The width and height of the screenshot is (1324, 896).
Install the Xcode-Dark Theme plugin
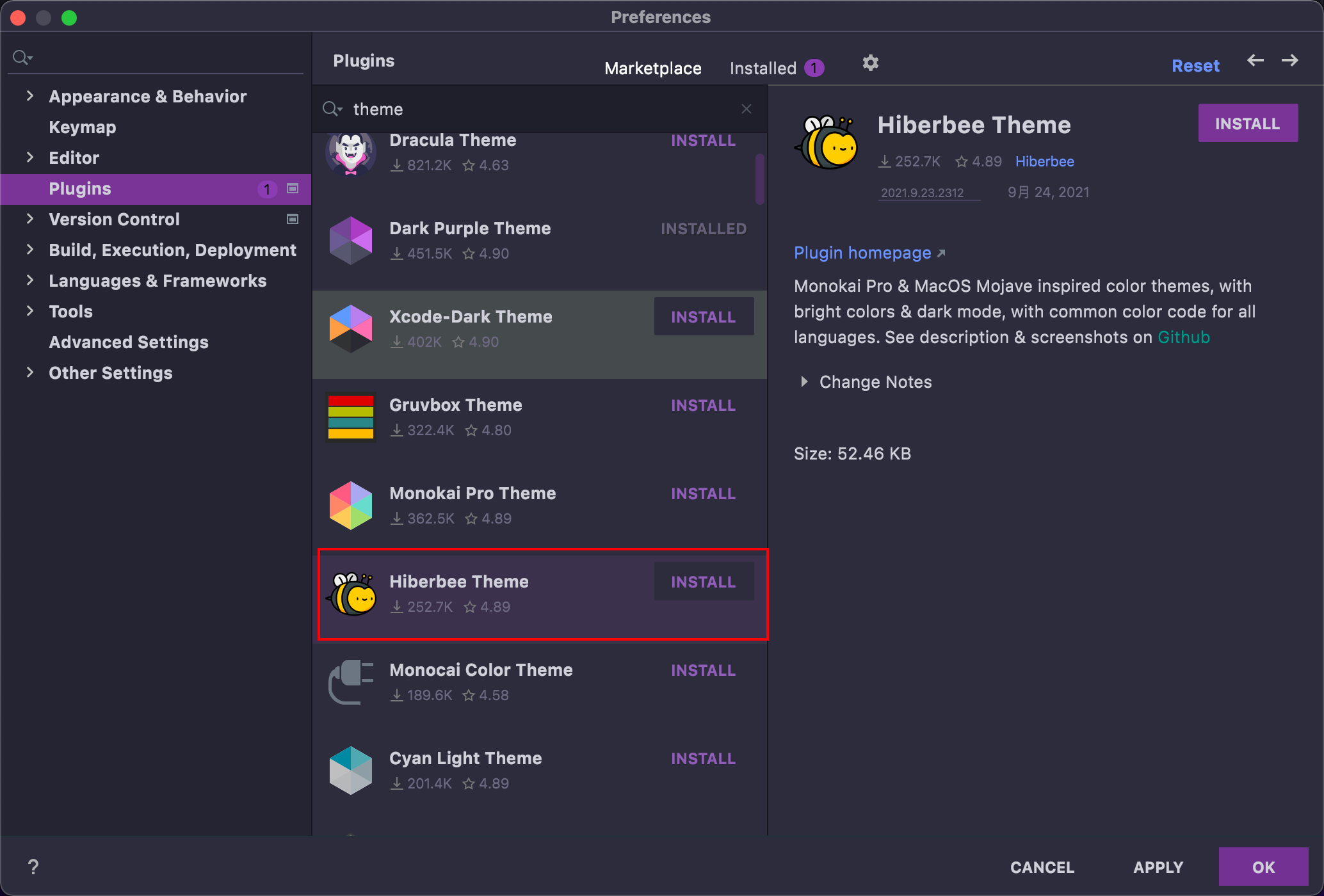[703, 317]
